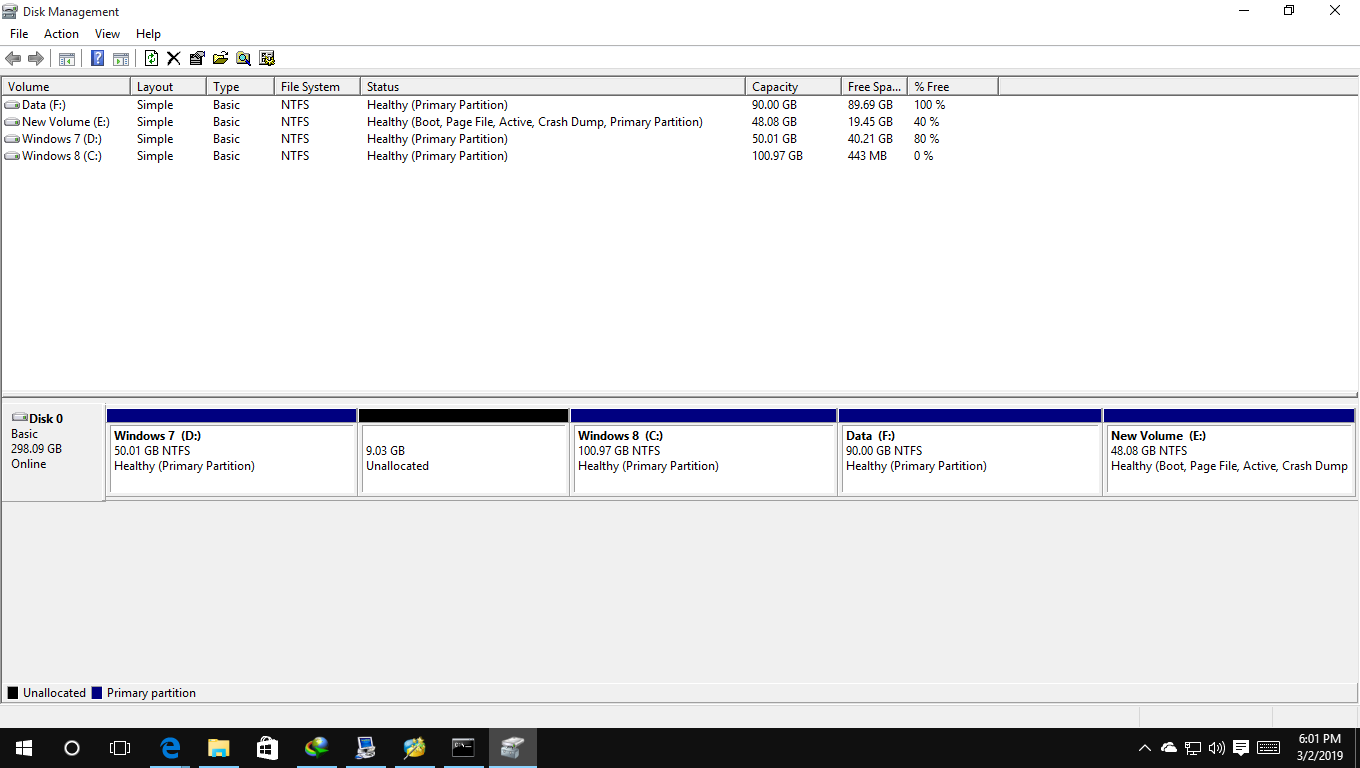Sort by the Type column header
Screen dimensions: 1360x768
click(240, 87)
